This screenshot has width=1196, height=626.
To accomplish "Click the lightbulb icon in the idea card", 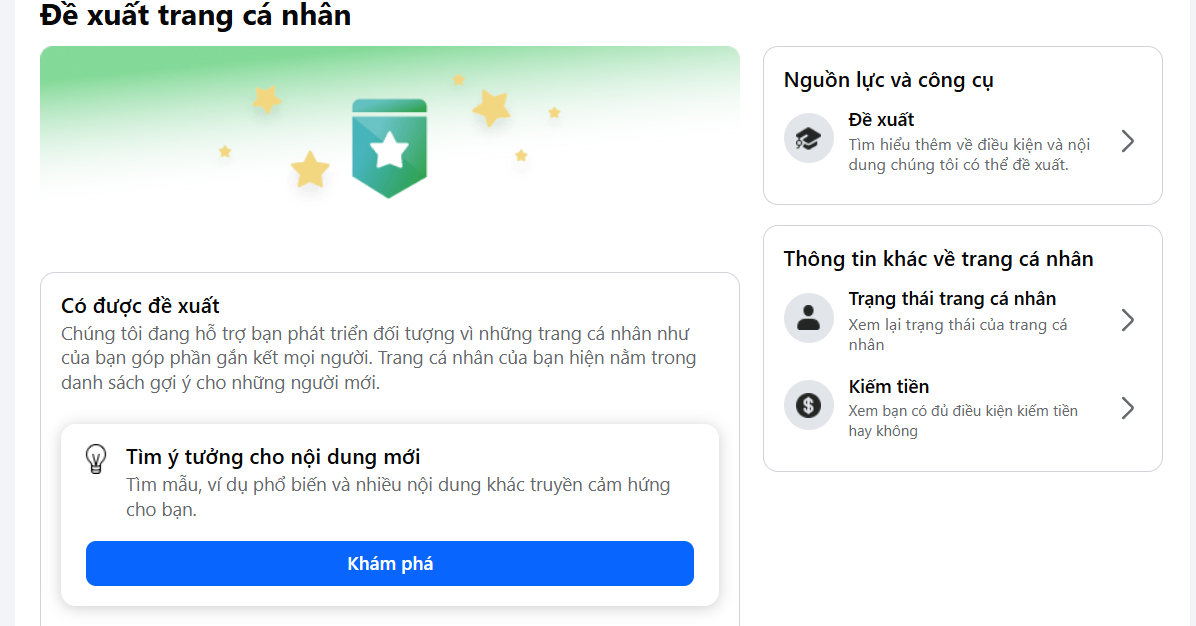I will pos(96,459).
